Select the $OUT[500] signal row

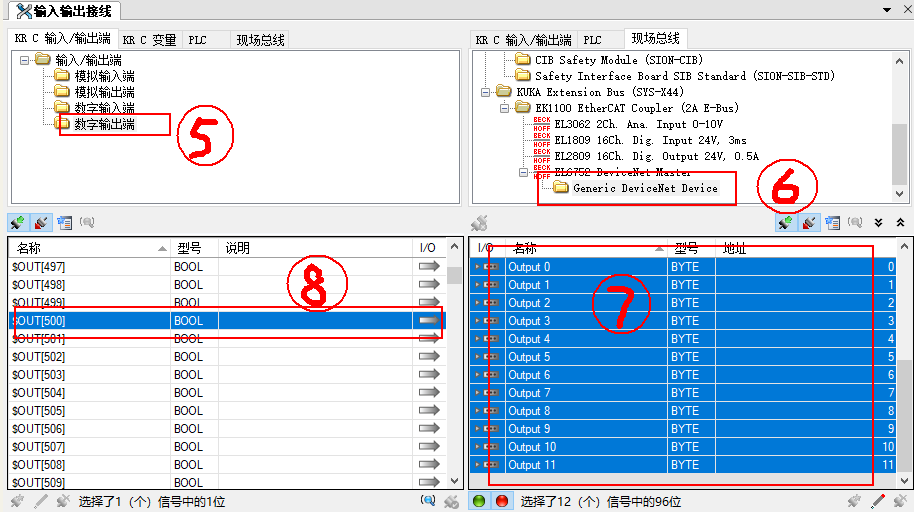(x=227, y=320)
